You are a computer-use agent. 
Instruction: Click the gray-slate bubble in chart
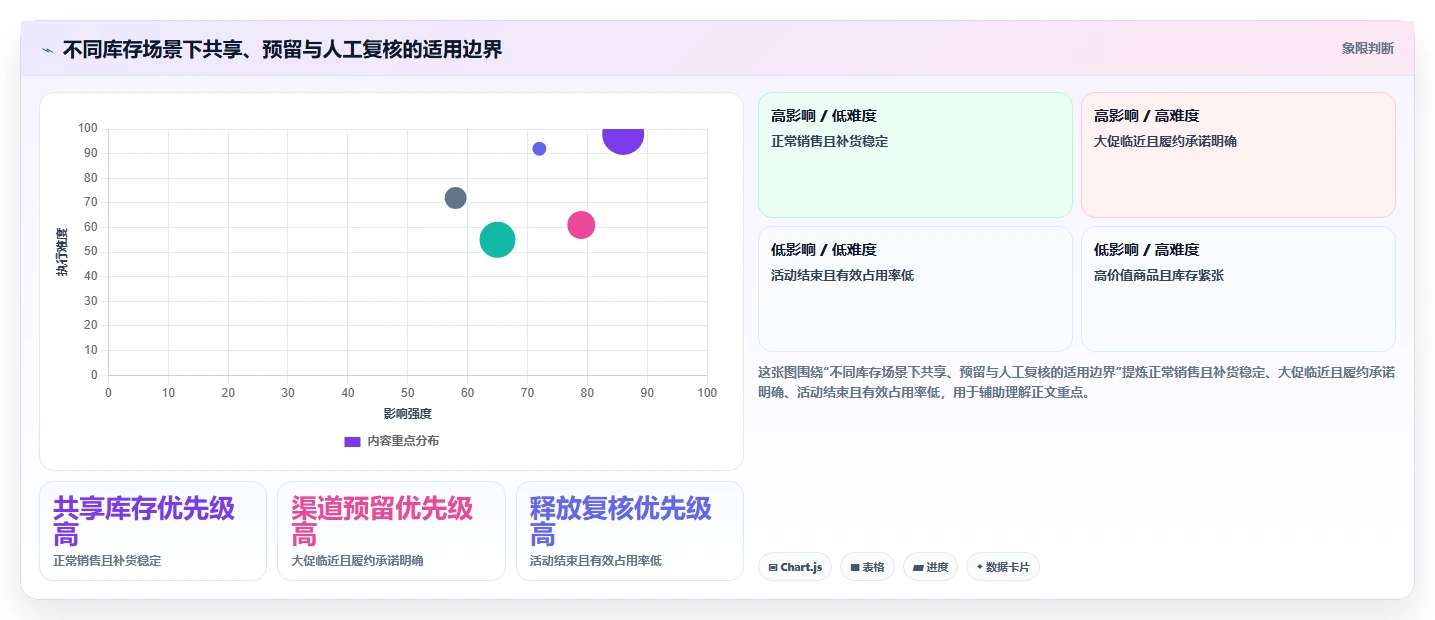(455, 198)
